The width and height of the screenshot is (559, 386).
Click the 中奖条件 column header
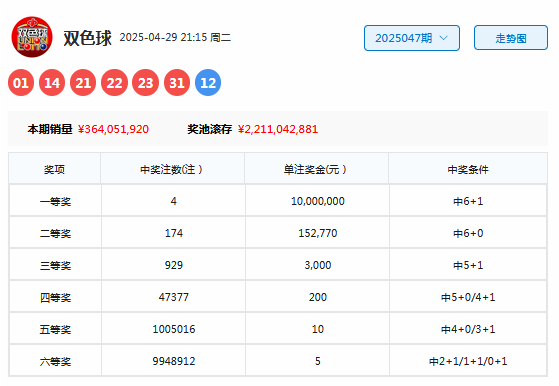click(x=468, y=169)
